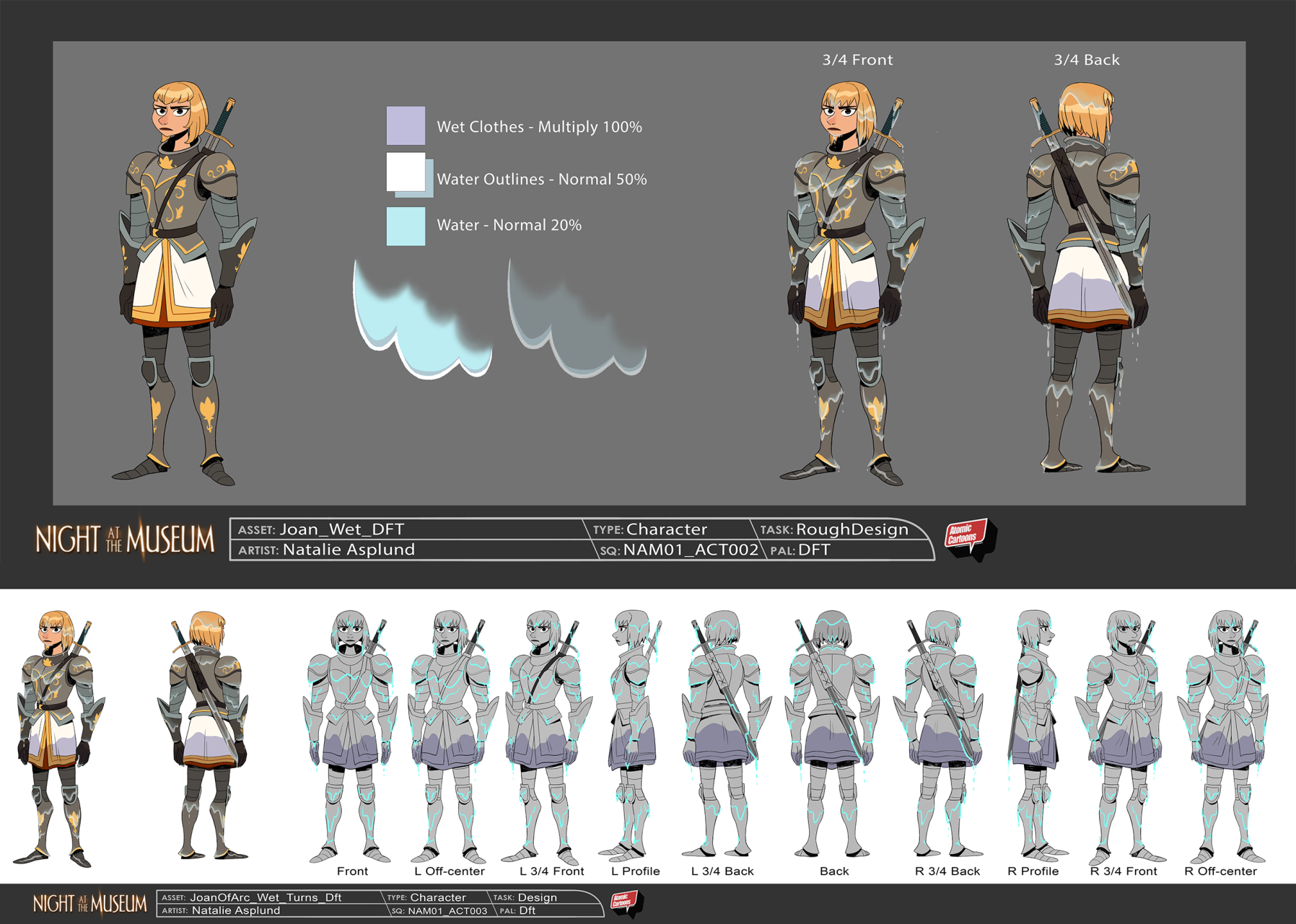Select the grey R Off-center figure
Viewport: 1296px width, 924px height.
[1223, 736]
